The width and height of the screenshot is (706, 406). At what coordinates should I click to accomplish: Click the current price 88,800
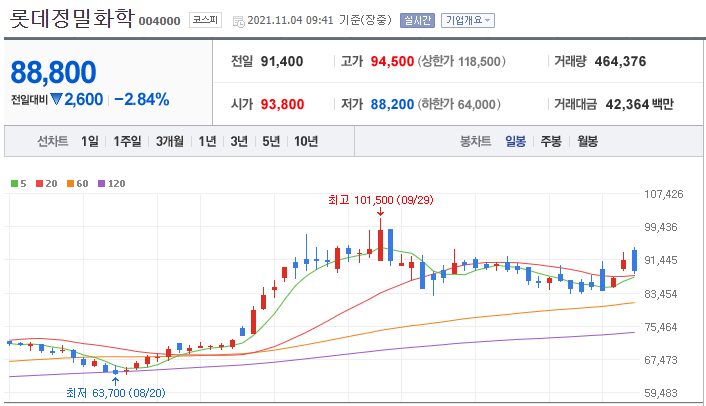click(54, 72)
